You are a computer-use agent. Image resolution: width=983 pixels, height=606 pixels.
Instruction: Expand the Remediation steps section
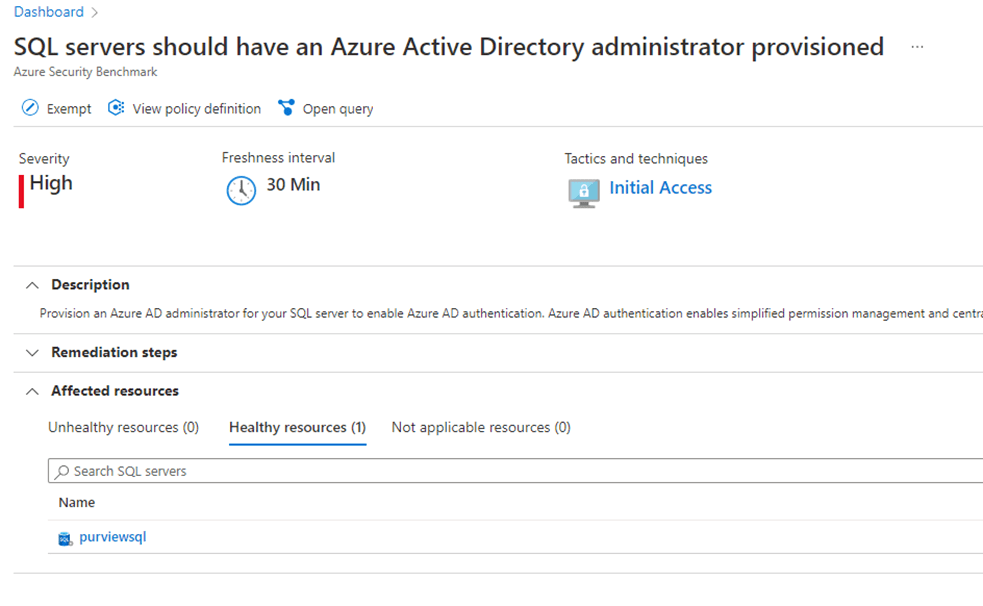[32, 353]
